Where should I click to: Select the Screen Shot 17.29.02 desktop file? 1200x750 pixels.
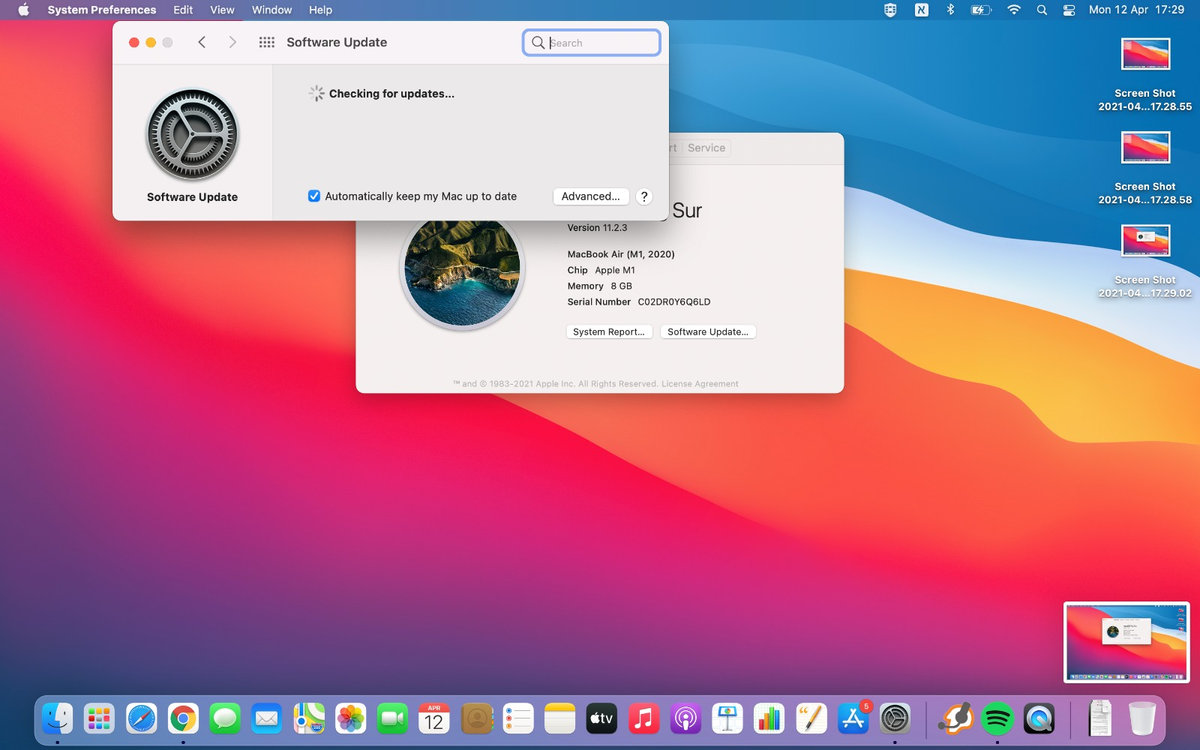(1145, 261)
